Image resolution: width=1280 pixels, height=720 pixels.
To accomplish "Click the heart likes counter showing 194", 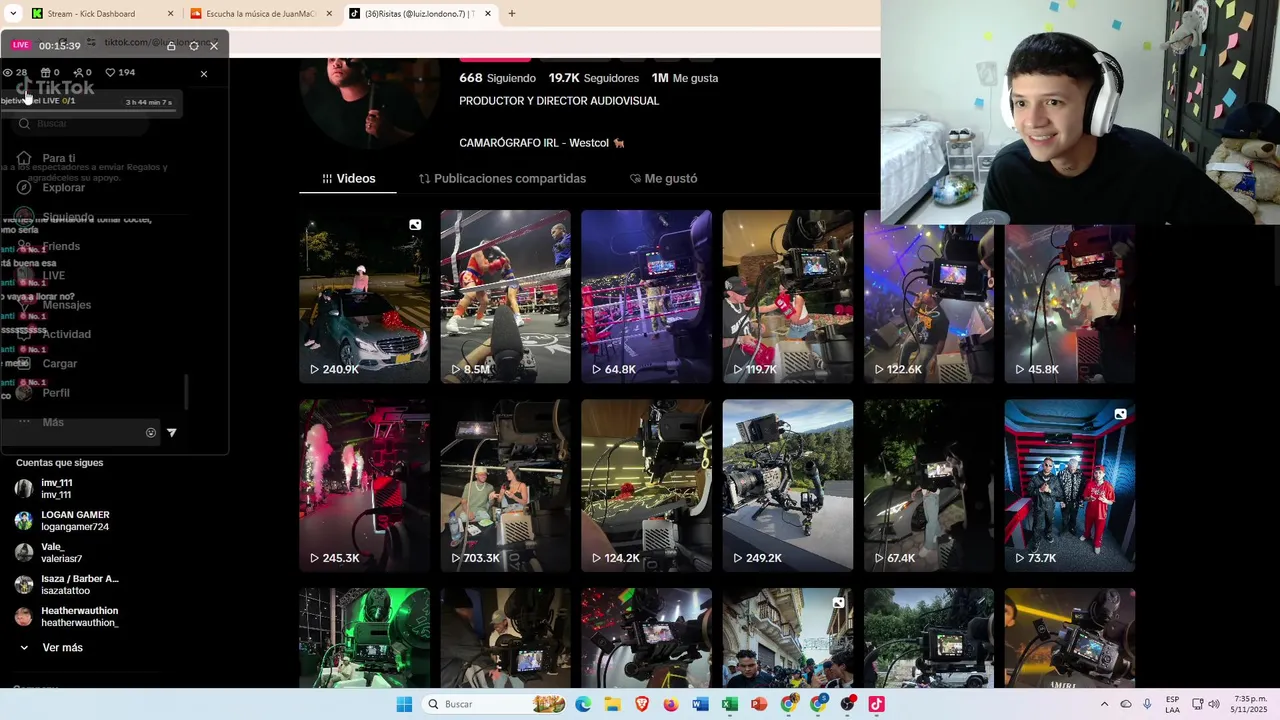I will 120,72.
